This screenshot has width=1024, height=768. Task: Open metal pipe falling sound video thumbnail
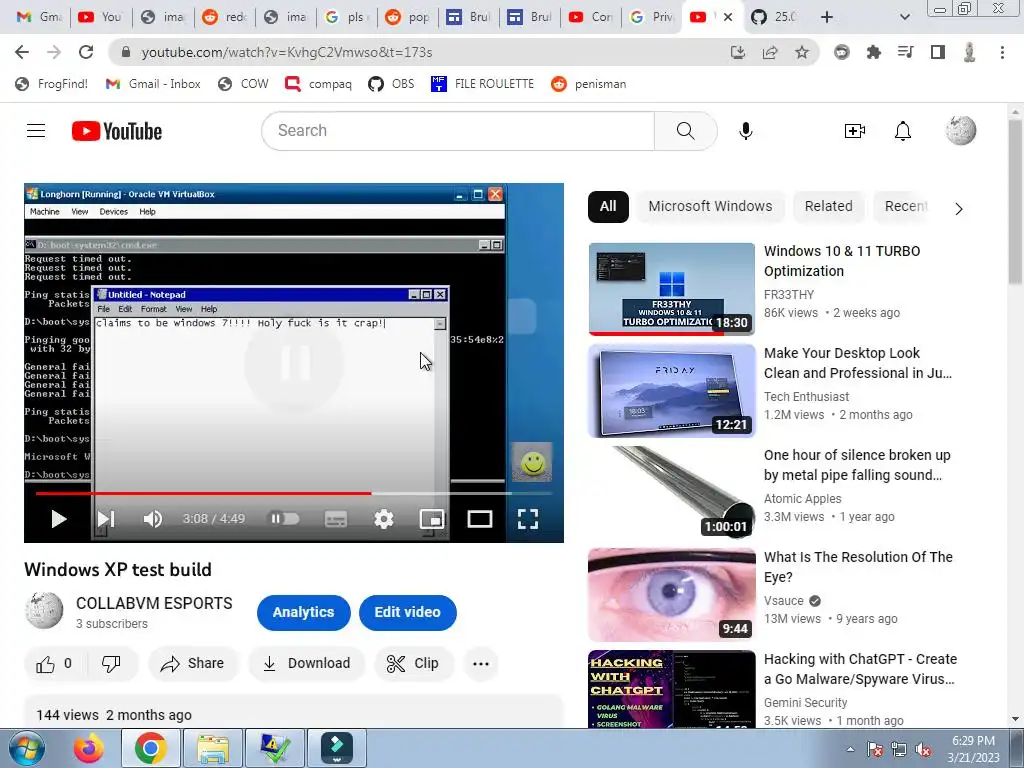671,492
